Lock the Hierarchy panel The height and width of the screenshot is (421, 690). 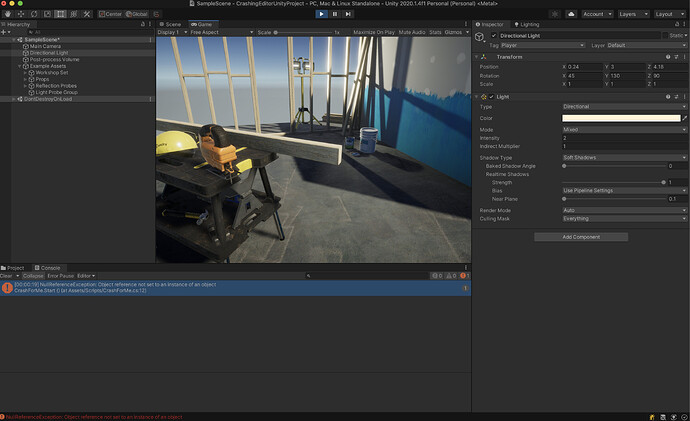(143, 24)
